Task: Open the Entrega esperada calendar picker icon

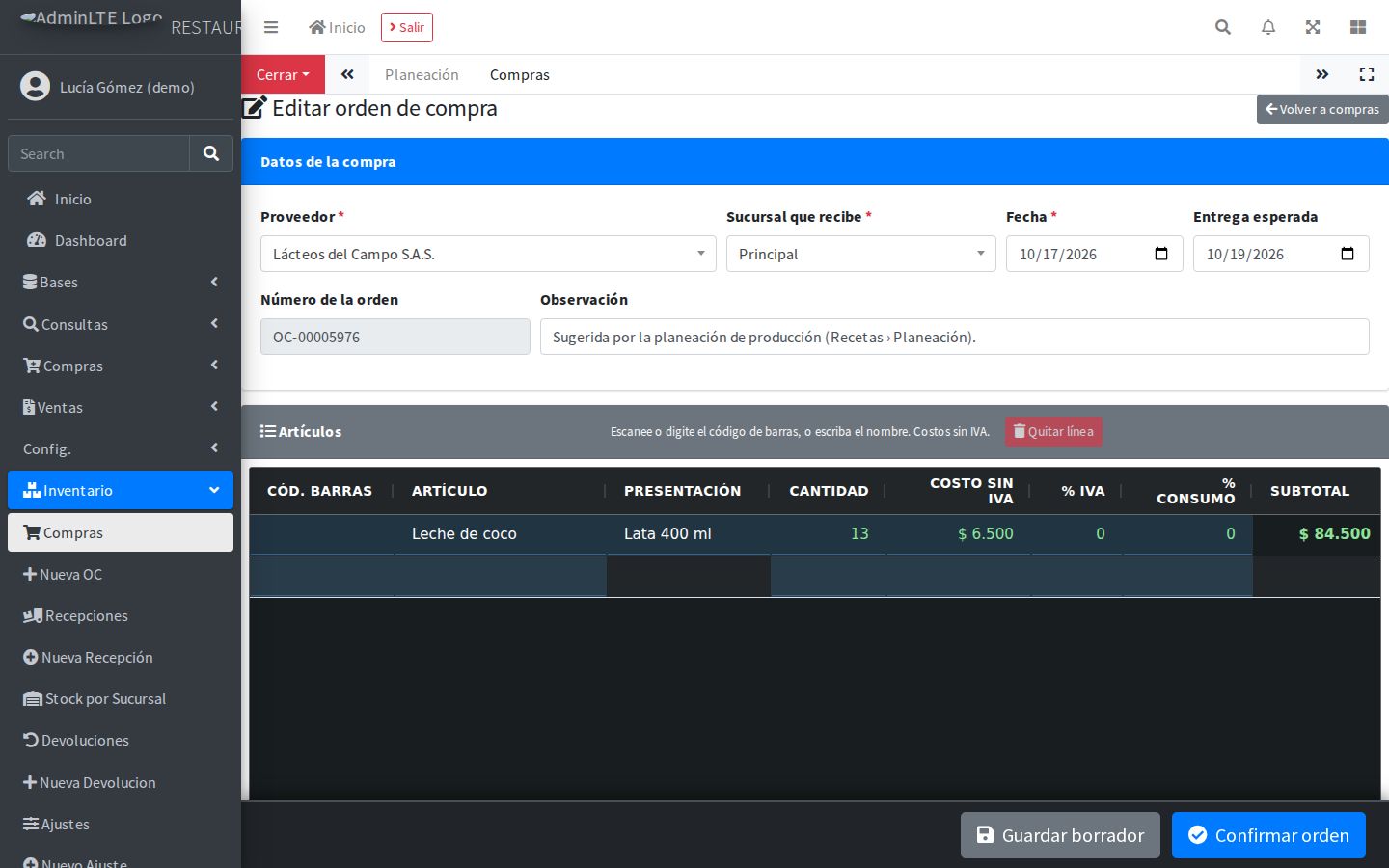Action: pos(1348,254)
